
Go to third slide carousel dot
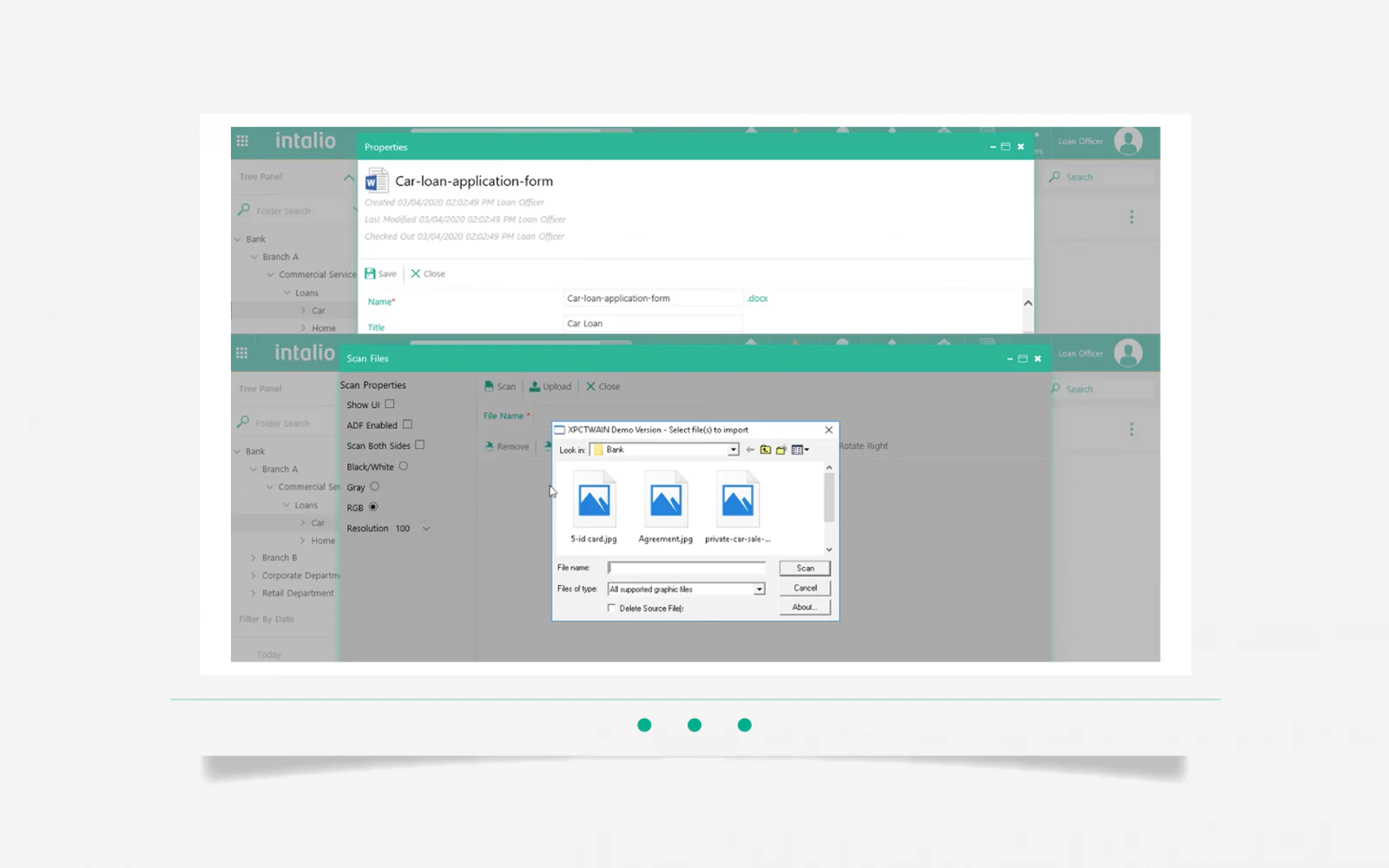point(745,725)
